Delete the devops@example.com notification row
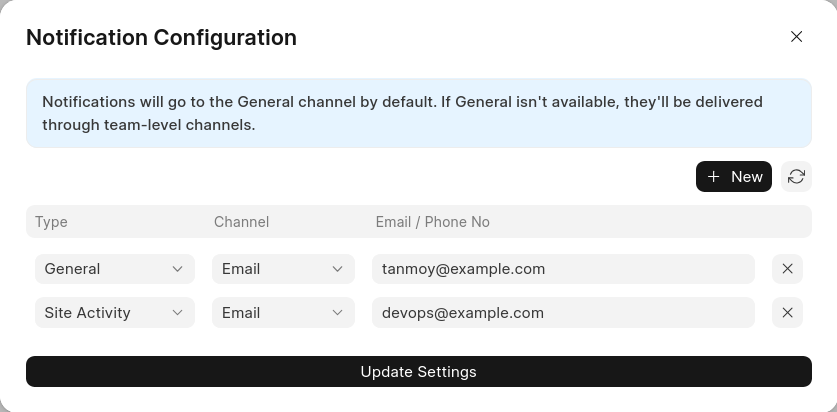Screen dimensions: 837x412 [787, 313]
